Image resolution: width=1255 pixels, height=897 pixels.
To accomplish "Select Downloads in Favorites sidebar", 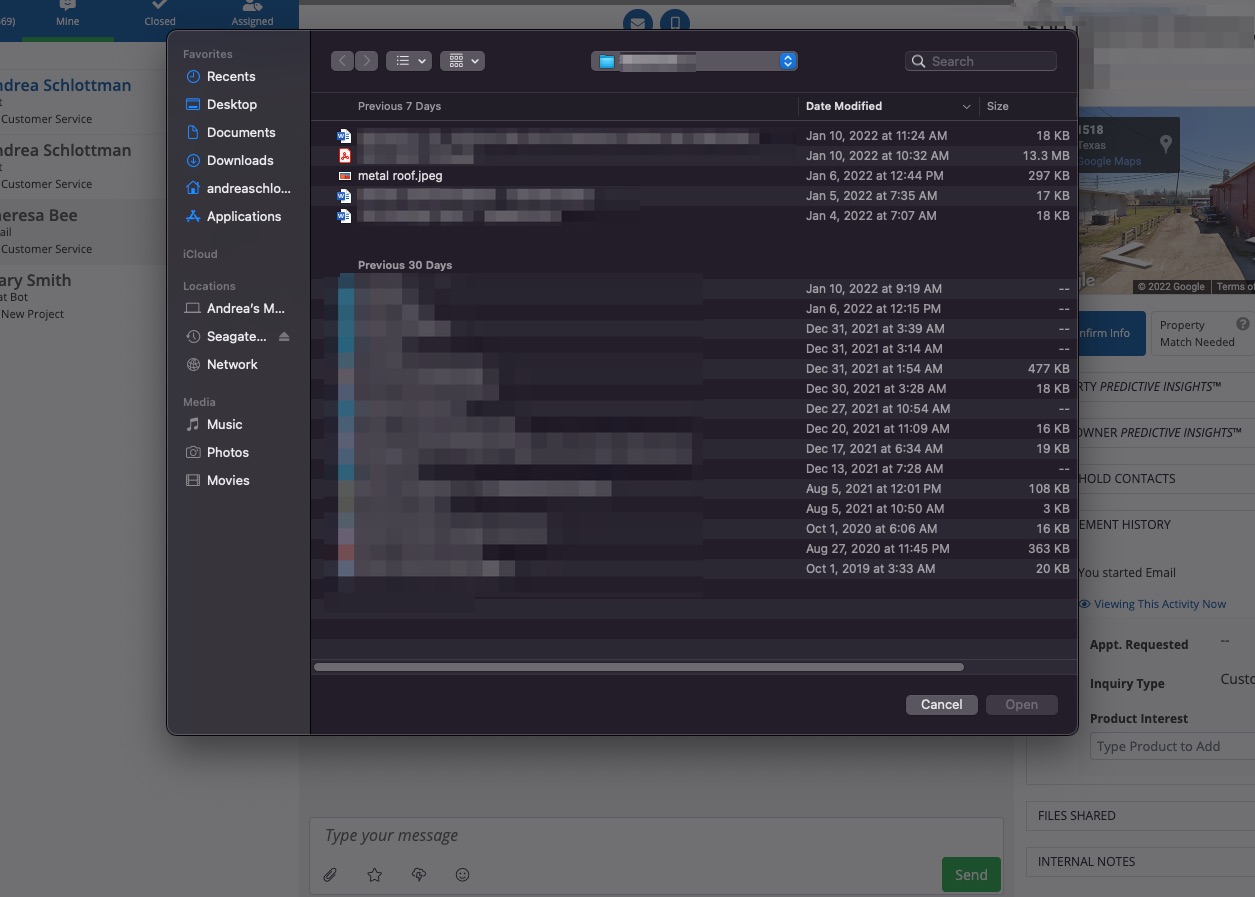I will pos(240,160).
